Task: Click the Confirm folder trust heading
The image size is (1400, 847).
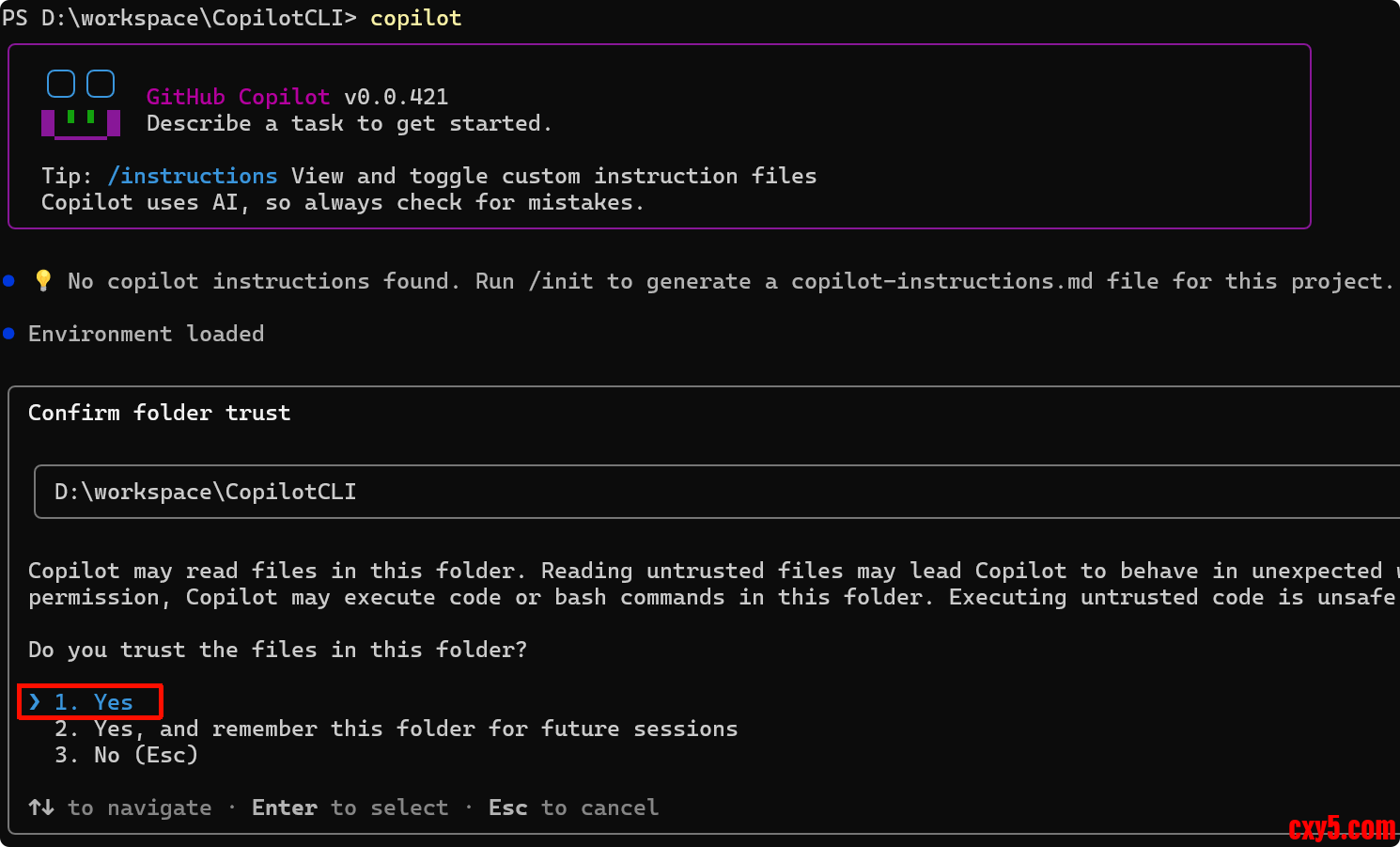Action: (x=159, y=413)
